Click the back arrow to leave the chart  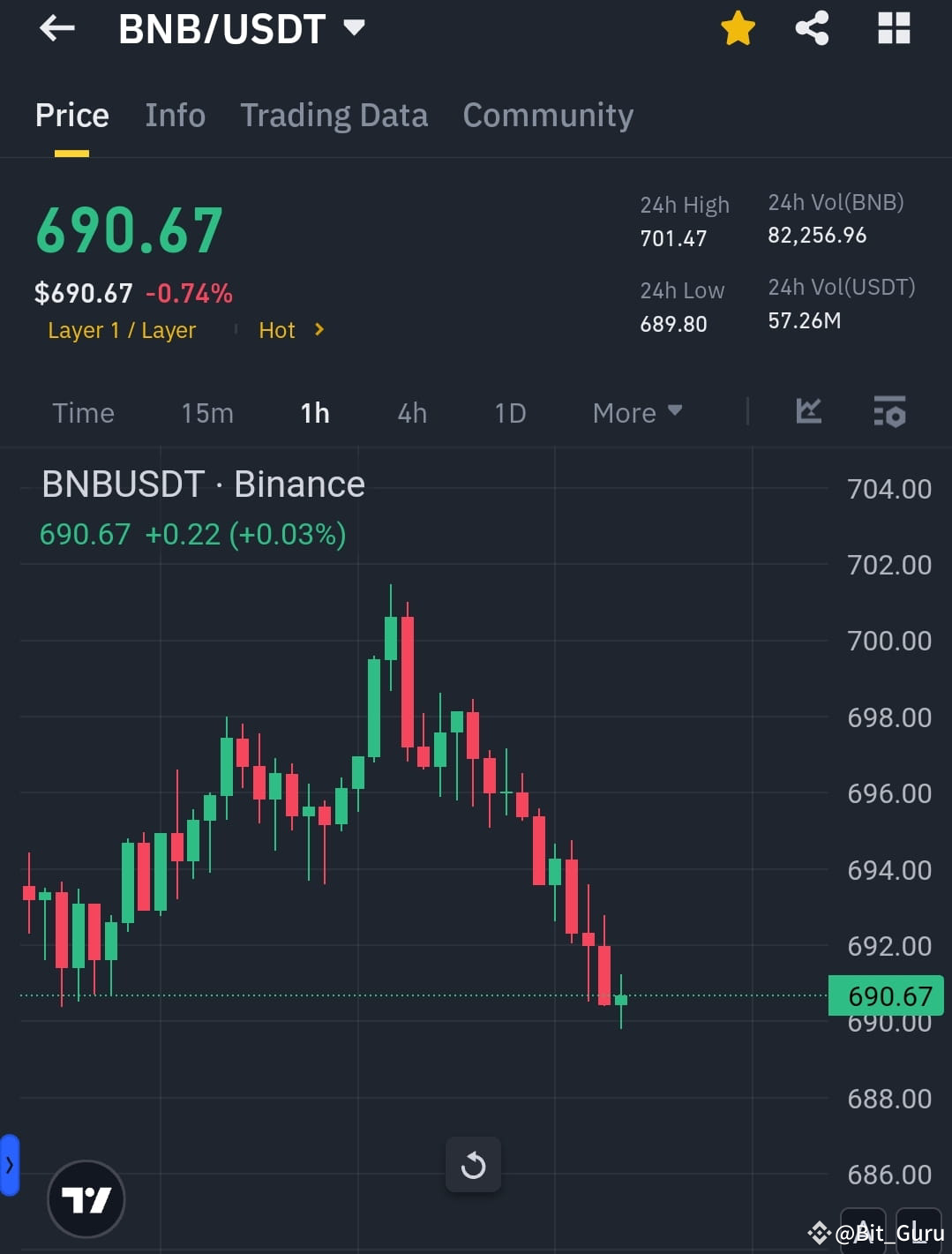[56, 28]
